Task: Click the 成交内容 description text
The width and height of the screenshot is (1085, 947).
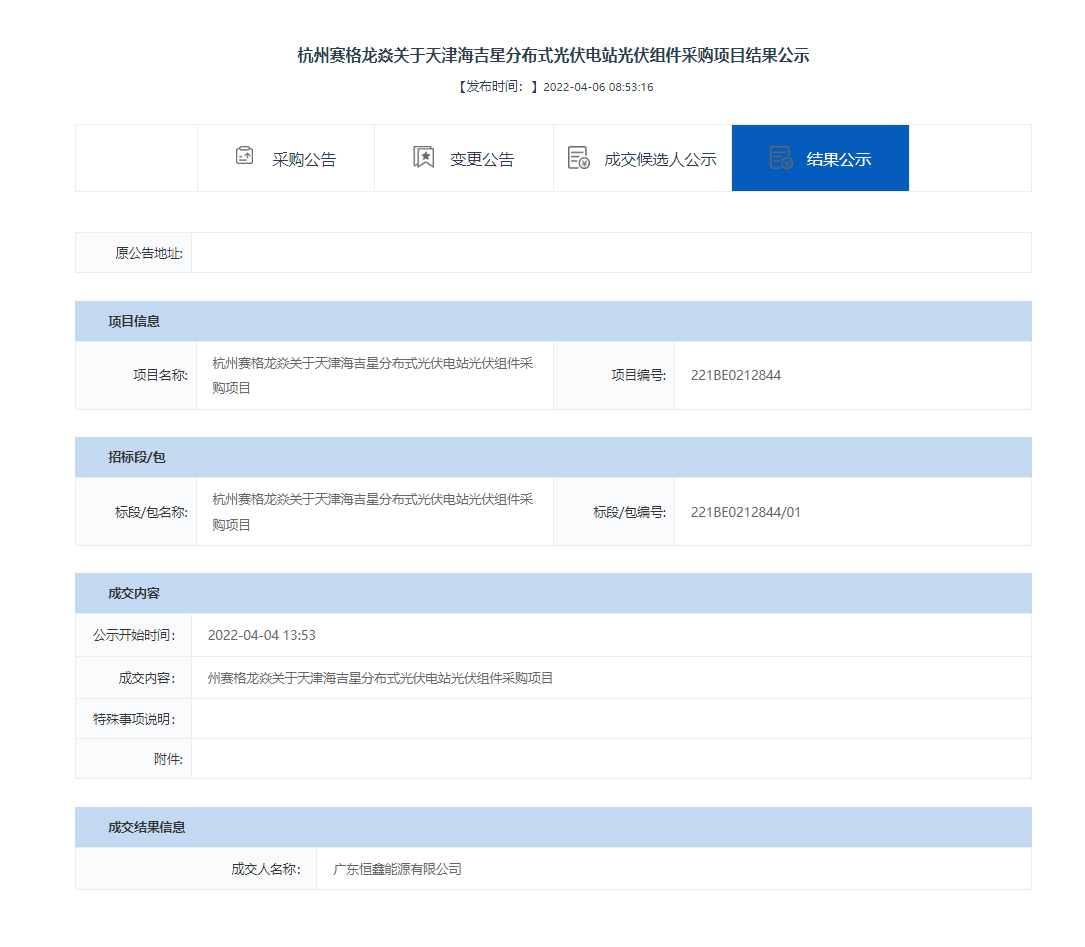Action: 380,678
